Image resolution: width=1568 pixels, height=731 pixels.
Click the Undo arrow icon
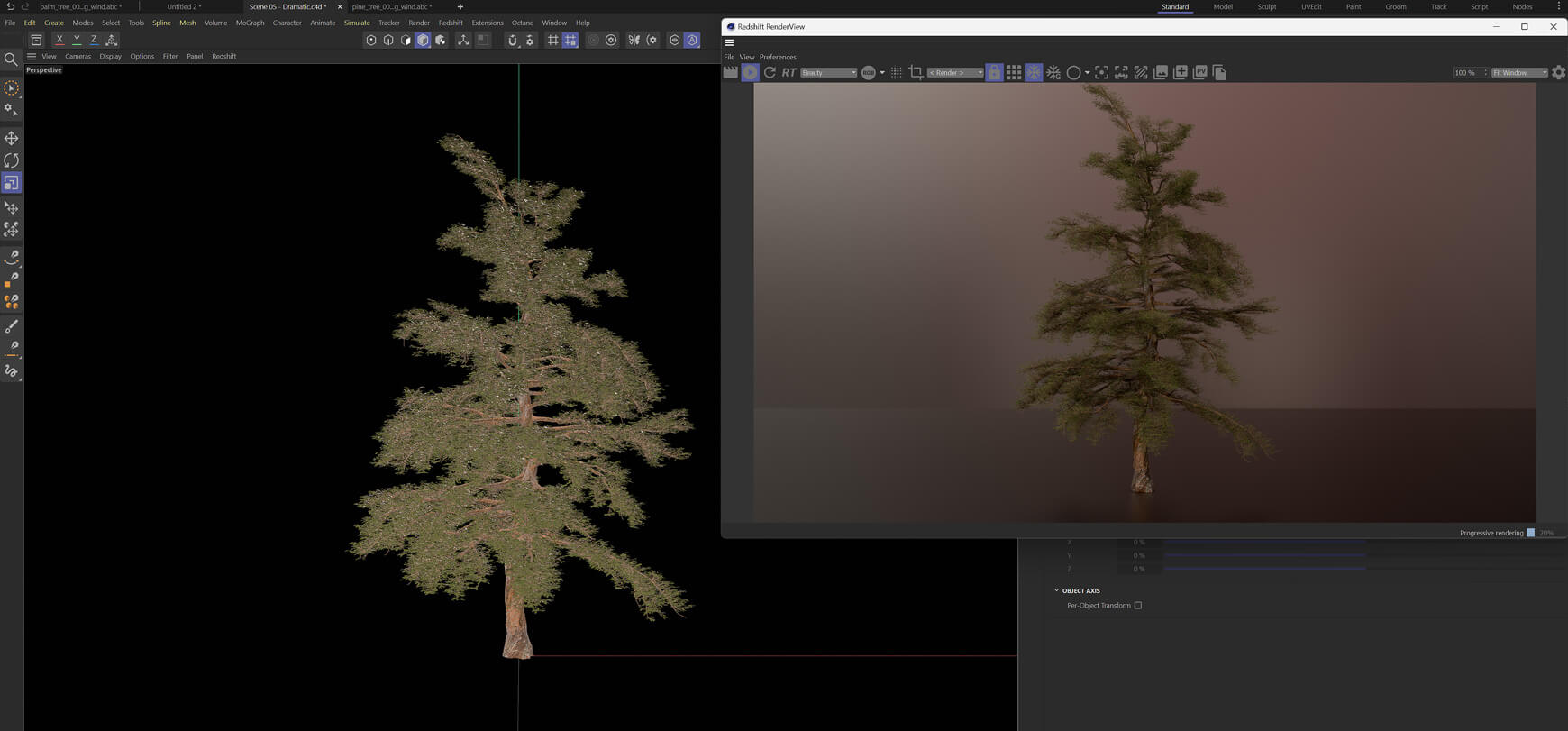(x=11, y=6)
